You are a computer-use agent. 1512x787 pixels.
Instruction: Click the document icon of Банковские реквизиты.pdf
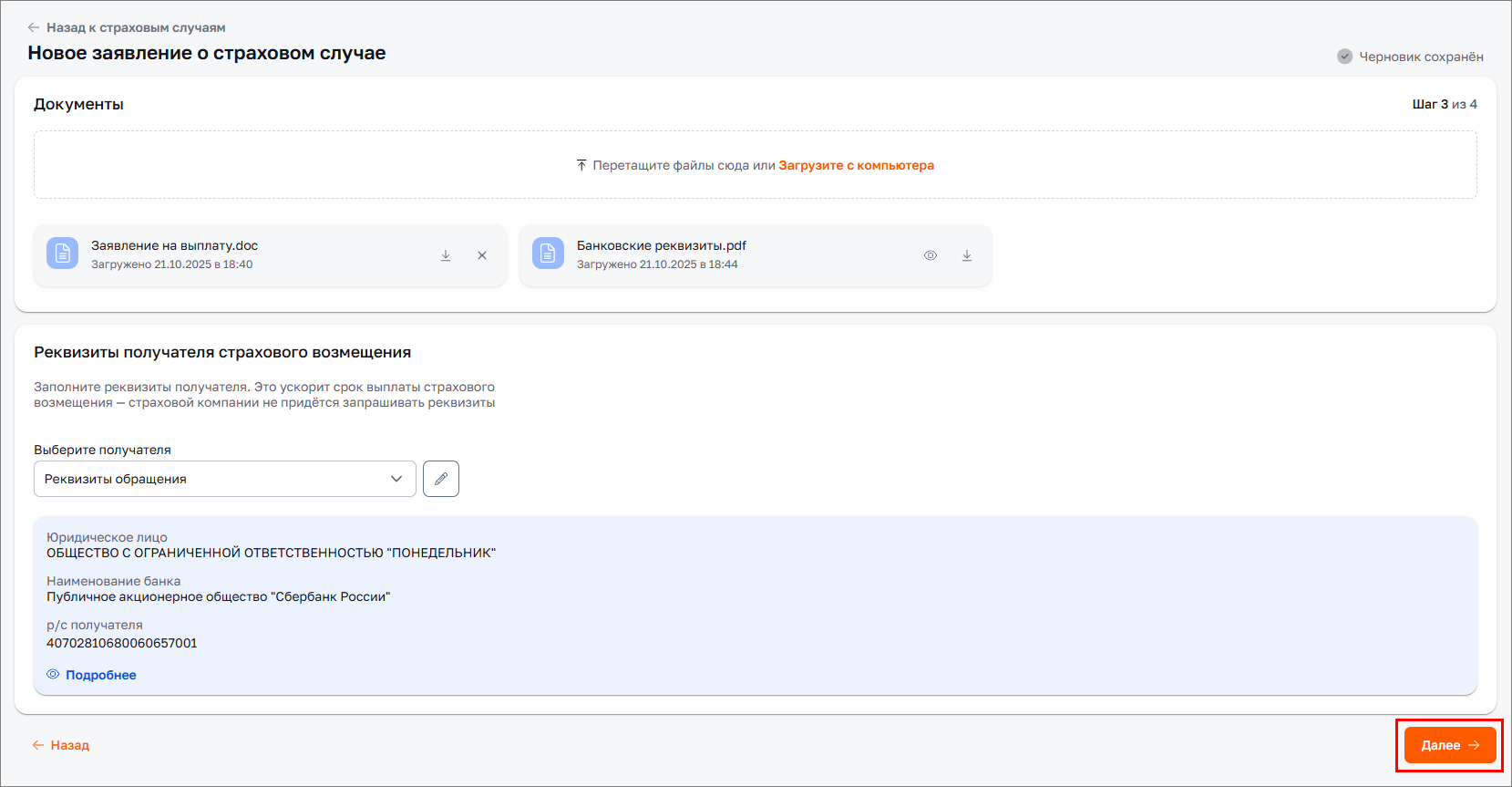548,254
